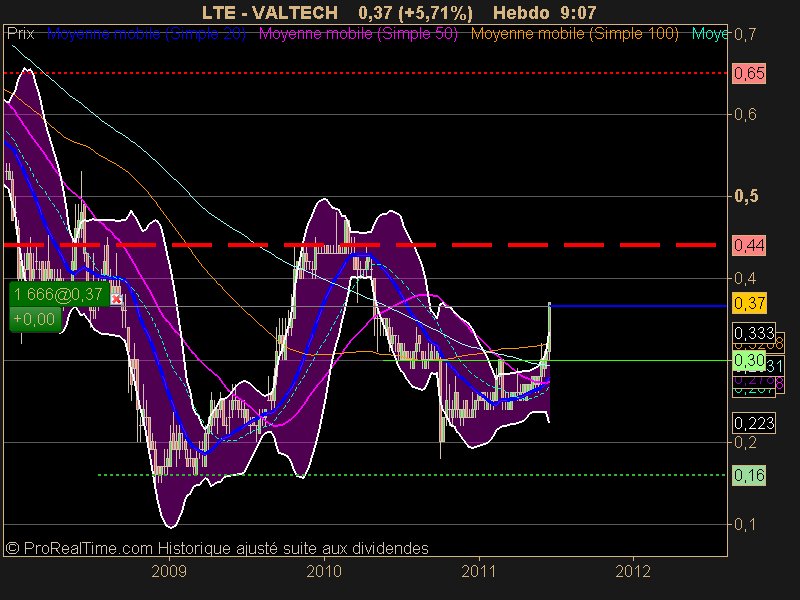Click the 0,4 axis value

(x=745, y=278)
